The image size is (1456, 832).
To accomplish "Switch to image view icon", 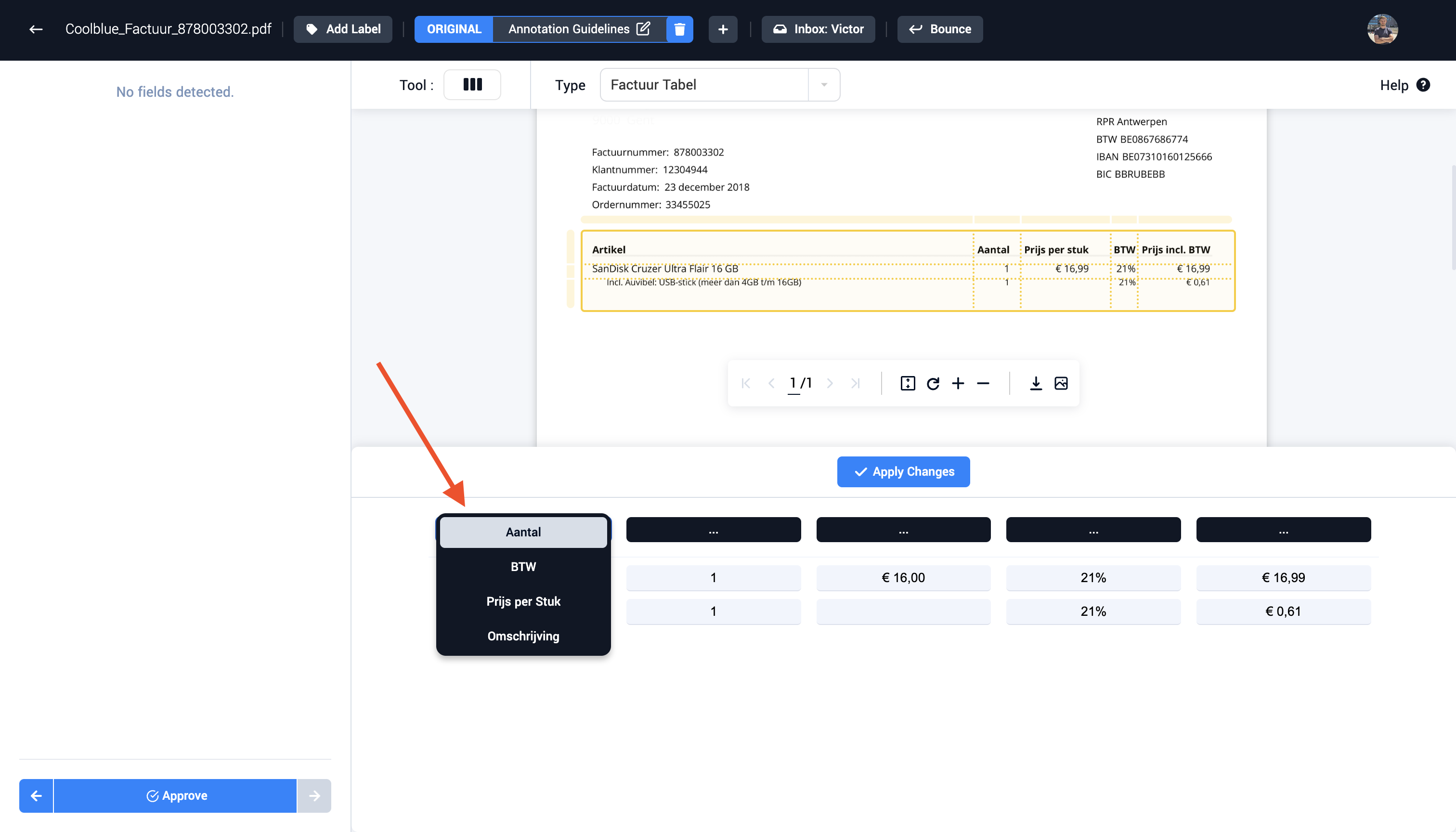I will tap(1061, 383).
